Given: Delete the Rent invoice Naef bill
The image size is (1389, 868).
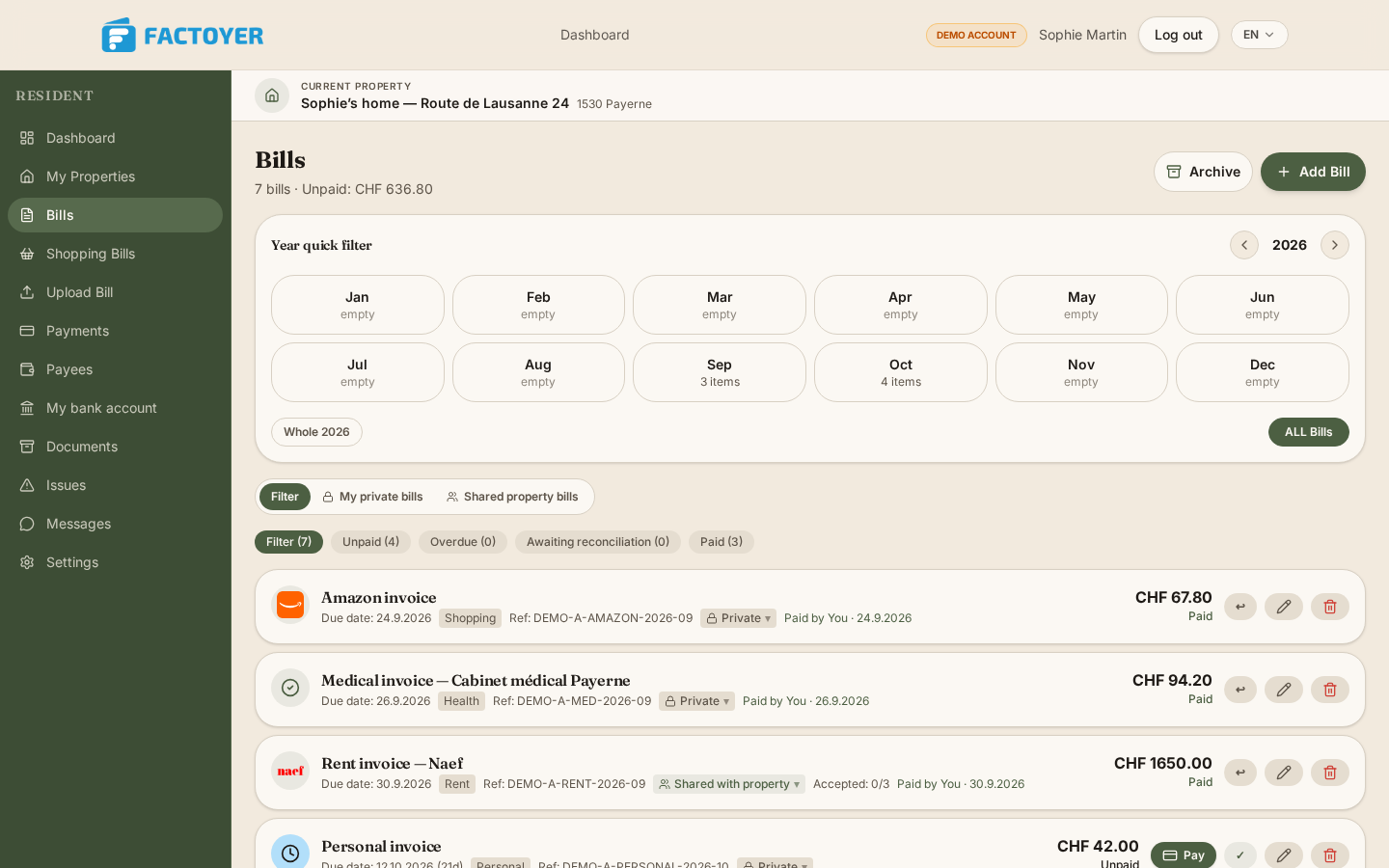Looking at the screenshot, I should pos(1330,773).
